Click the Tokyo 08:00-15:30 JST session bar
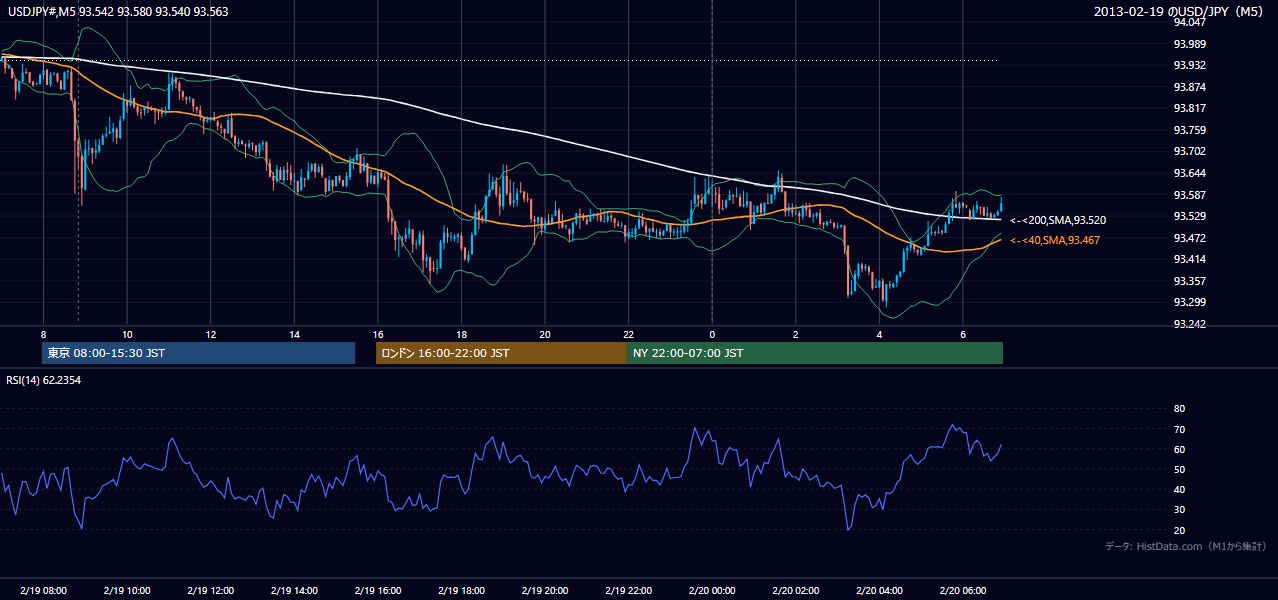1278x600 pixels. [199, 353]
